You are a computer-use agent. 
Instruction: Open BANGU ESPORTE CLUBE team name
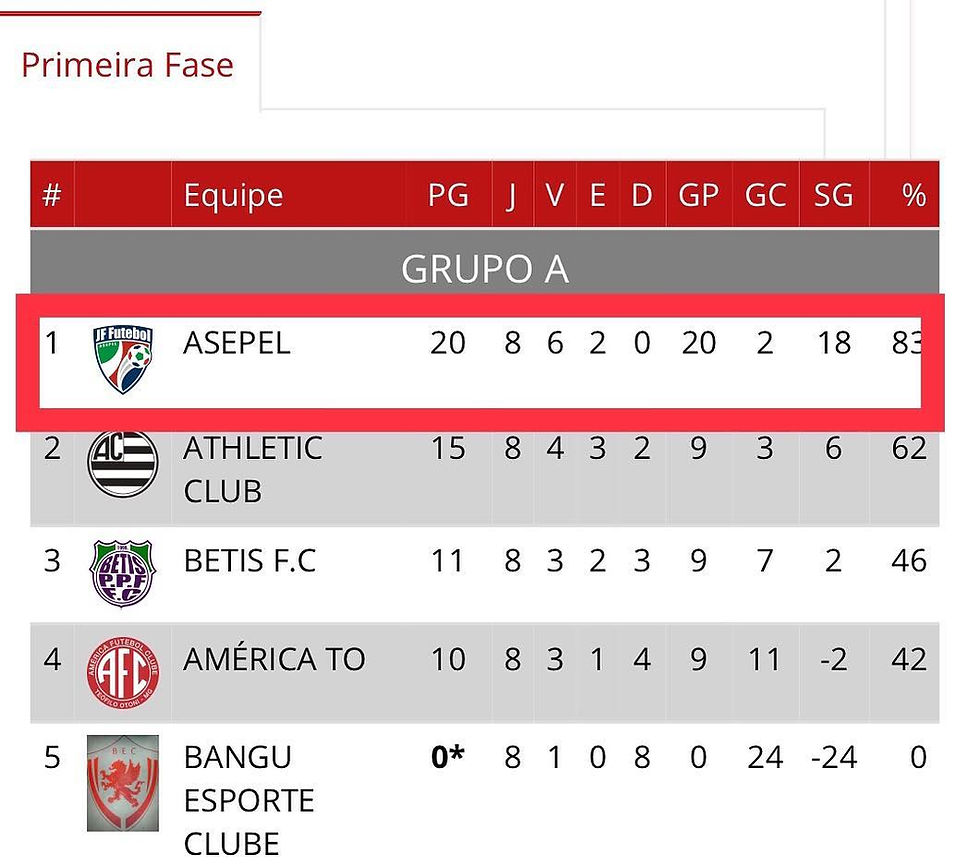point(249,800)
